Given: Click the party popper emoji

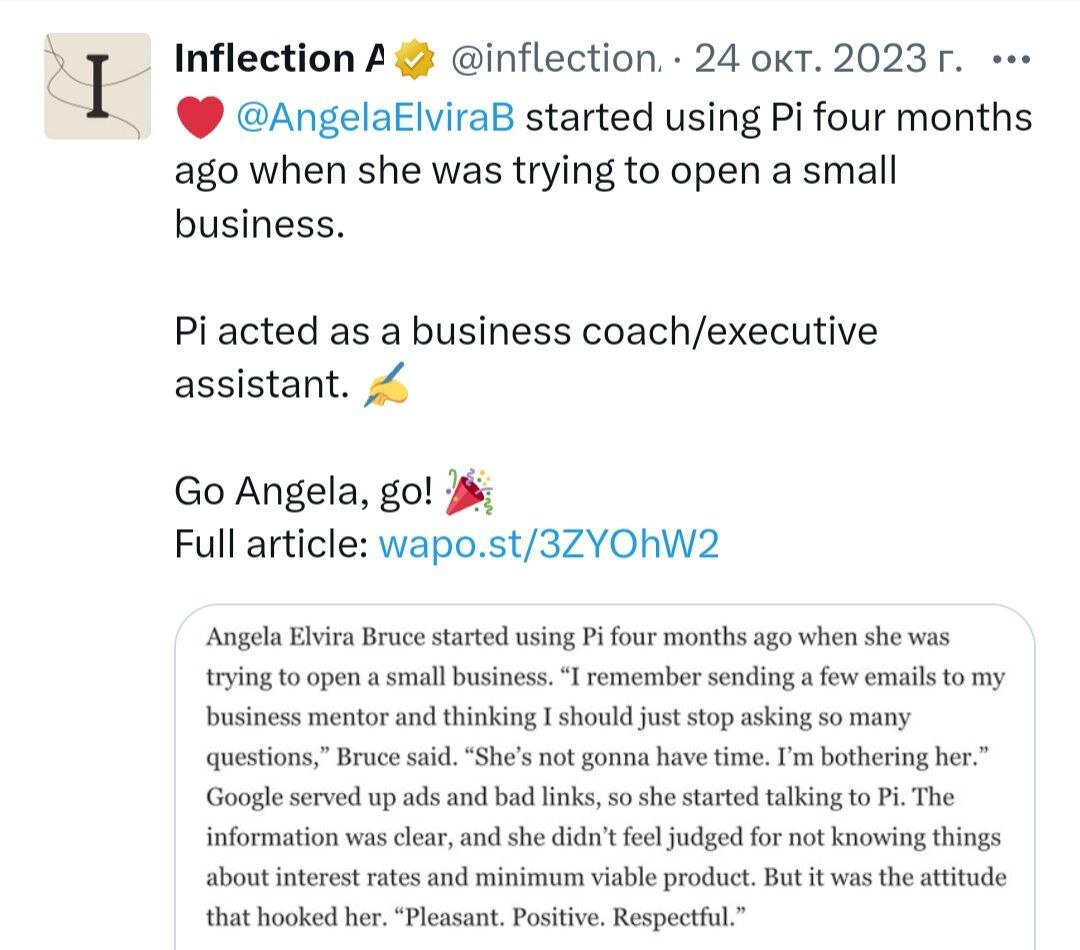Looking at the screenshot, I should click(470, 491).
